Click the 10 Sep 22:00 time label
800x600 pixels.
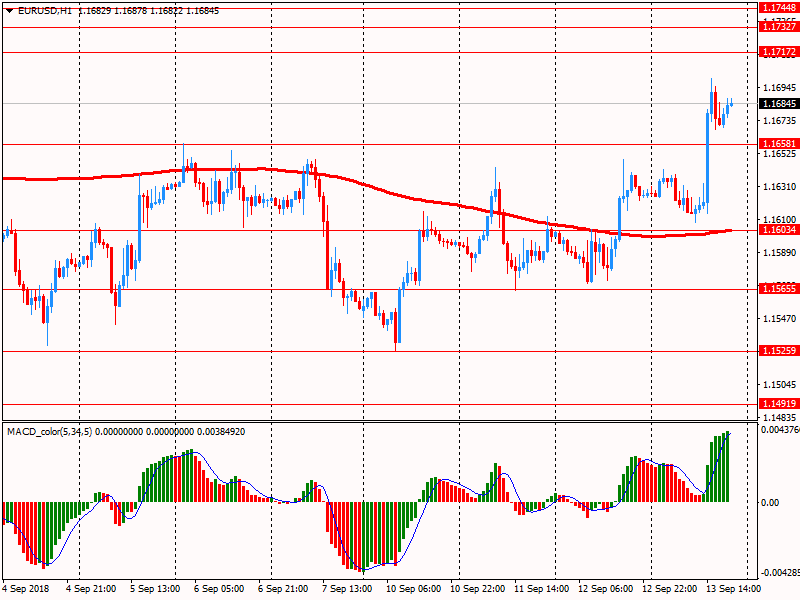click(478, 589)
